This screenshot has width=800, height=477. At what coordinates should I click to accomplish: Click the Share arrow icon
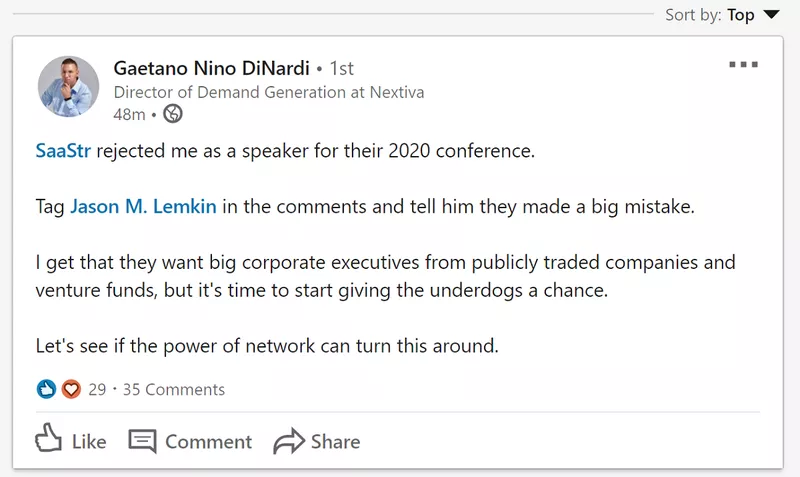(289, 441)
